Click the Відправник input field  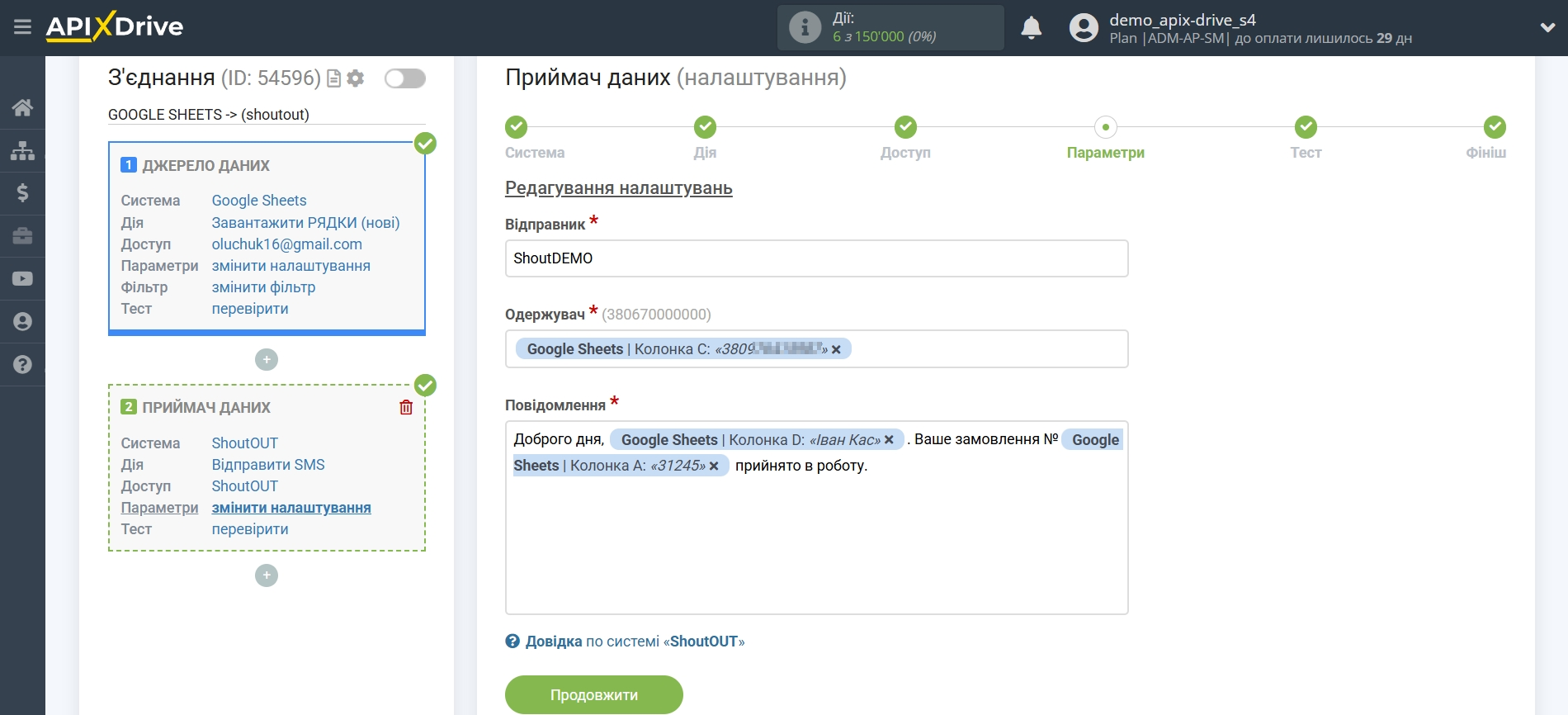[816, 258]
